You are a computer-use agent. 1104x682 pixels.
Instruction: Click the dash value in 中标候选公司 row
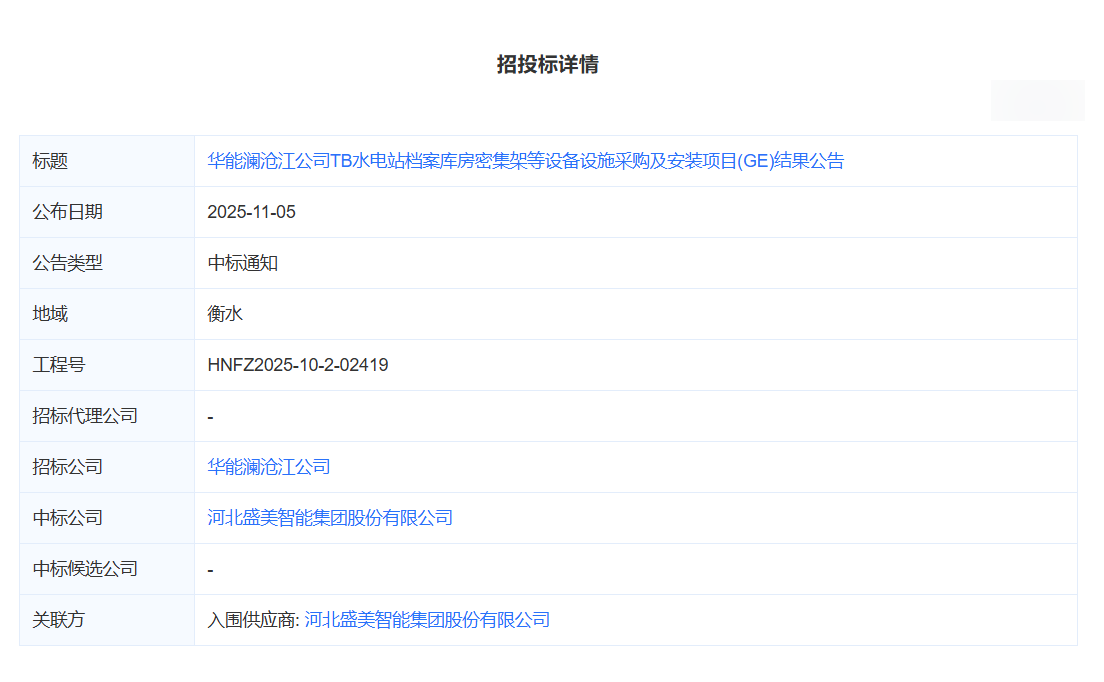(x=210, y=570)
